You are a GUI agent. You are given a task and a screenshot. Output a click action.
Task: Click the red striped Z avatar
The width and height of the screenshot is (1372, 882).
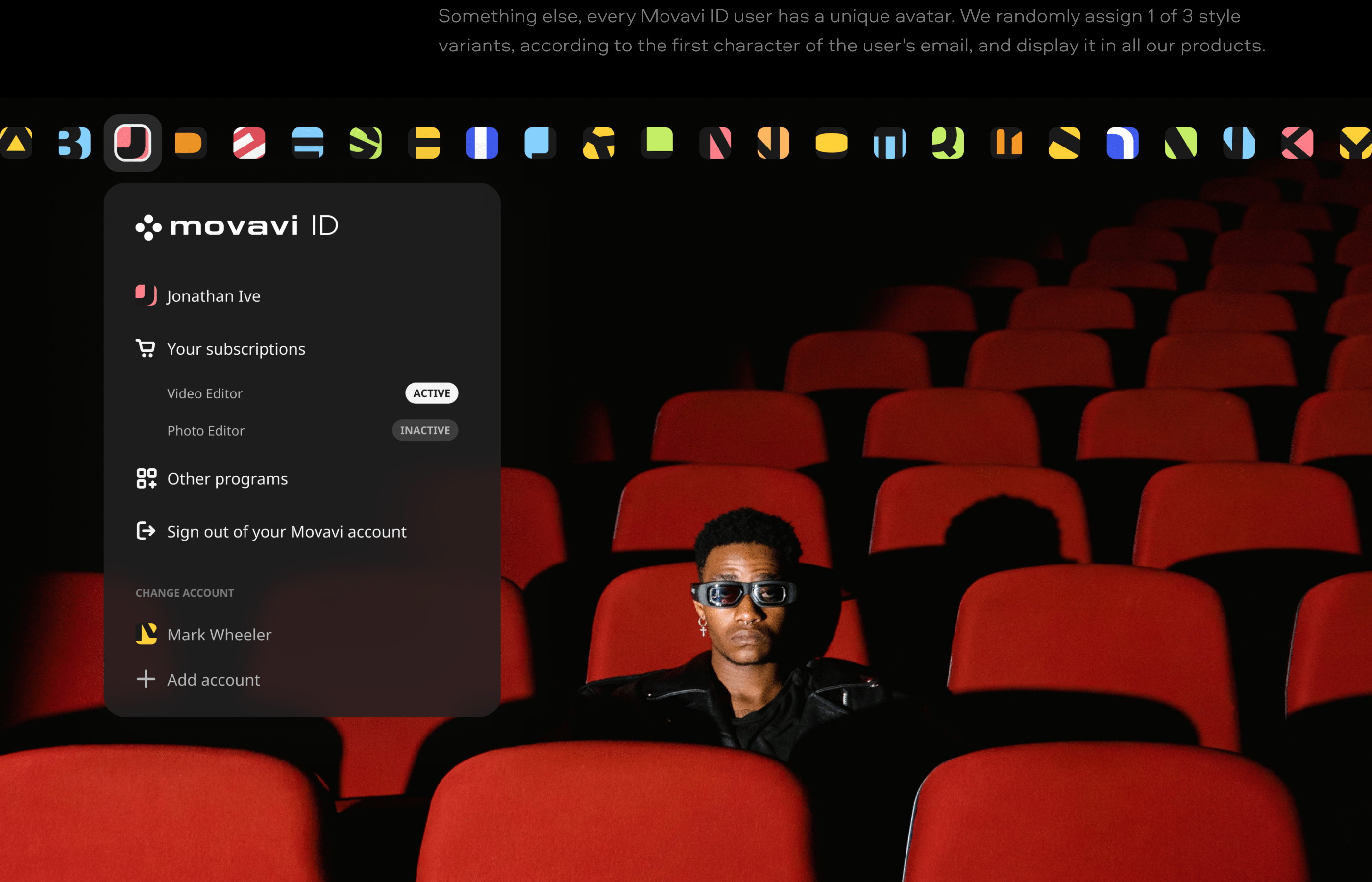249,143
